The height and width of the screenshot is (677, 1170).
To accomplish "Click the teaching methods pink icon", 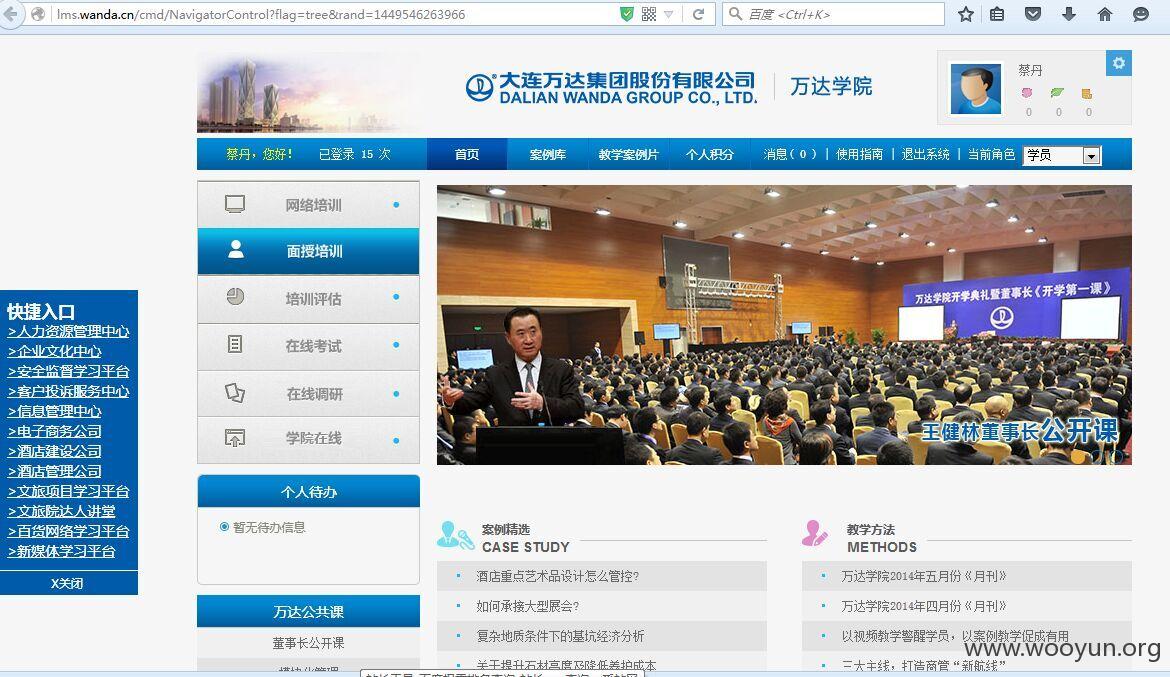I will coord(815,534).
